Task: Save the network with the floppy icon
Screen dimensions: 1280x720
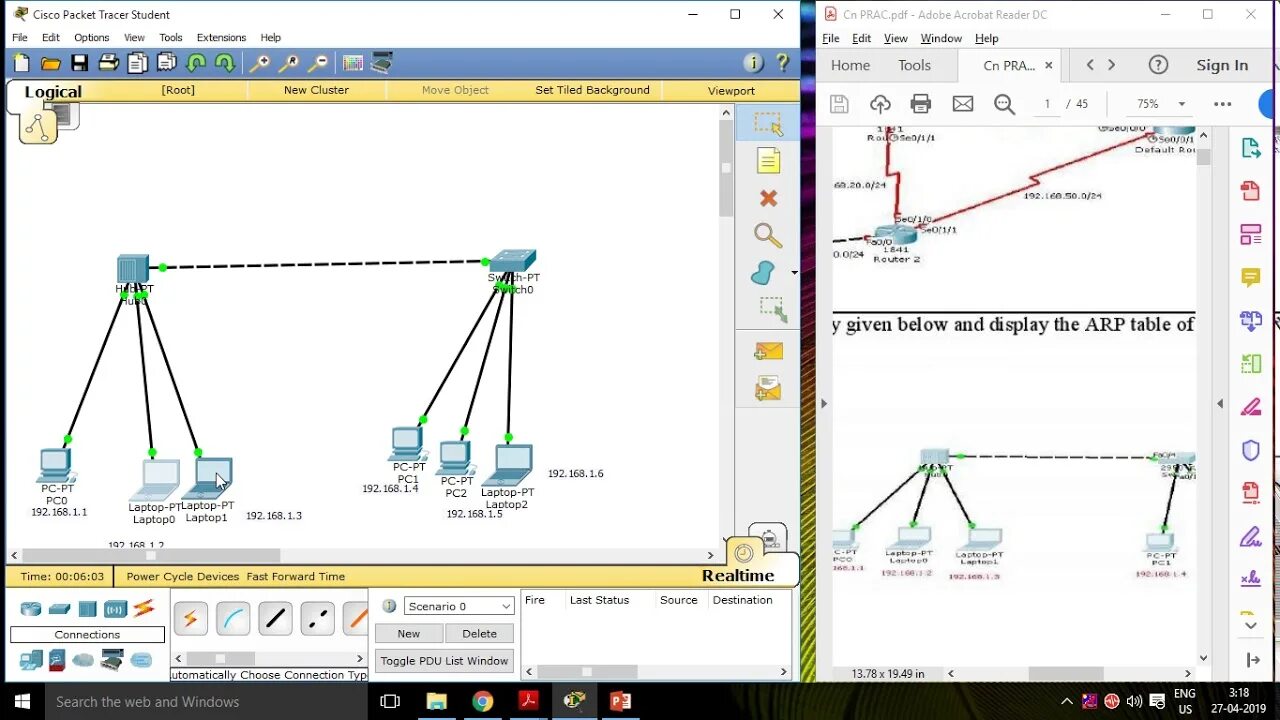Action: (x=79, y=63)
